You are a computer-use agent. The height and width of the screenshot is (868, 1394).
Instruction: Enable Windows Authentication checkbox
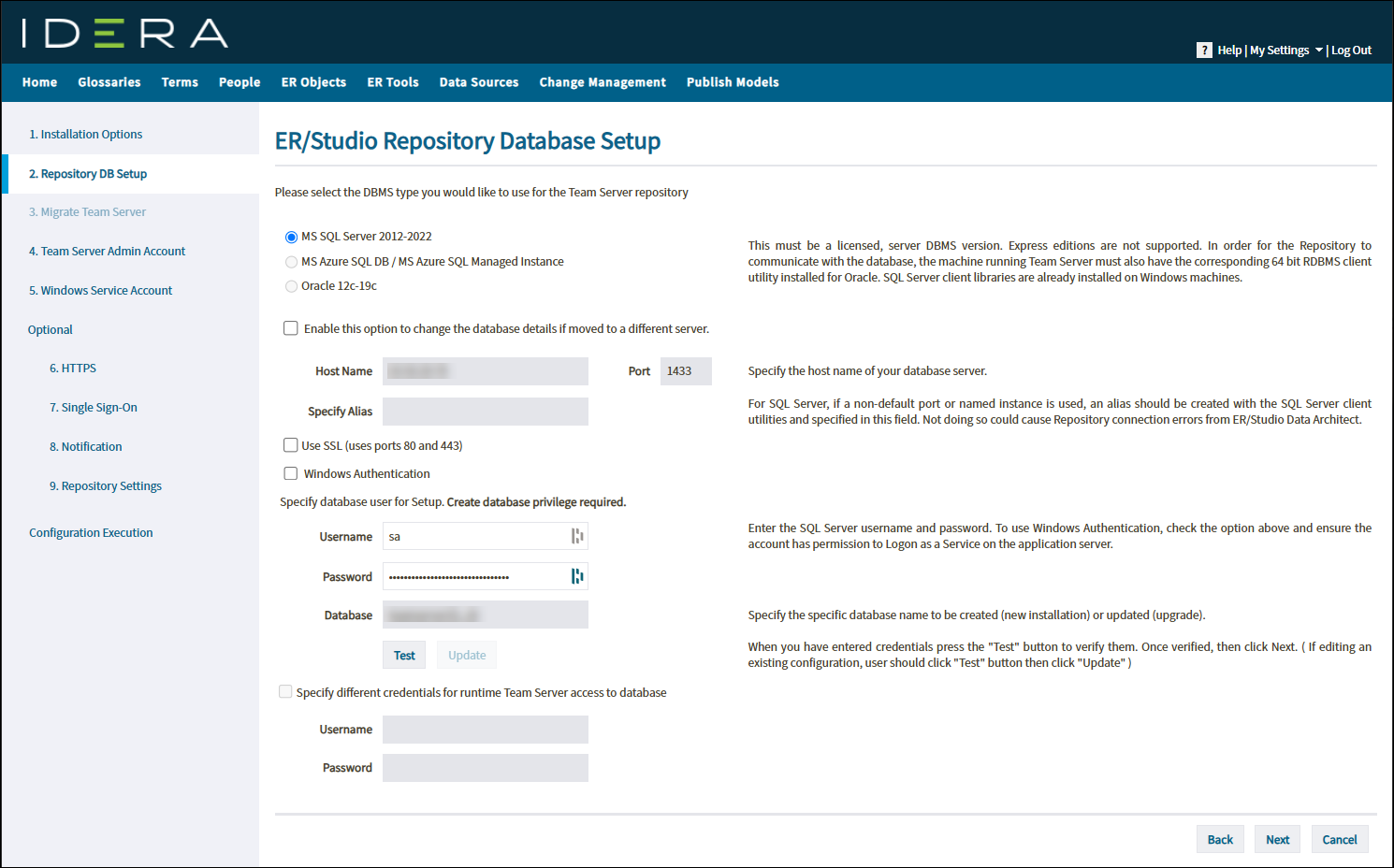[x=291, y=473]
